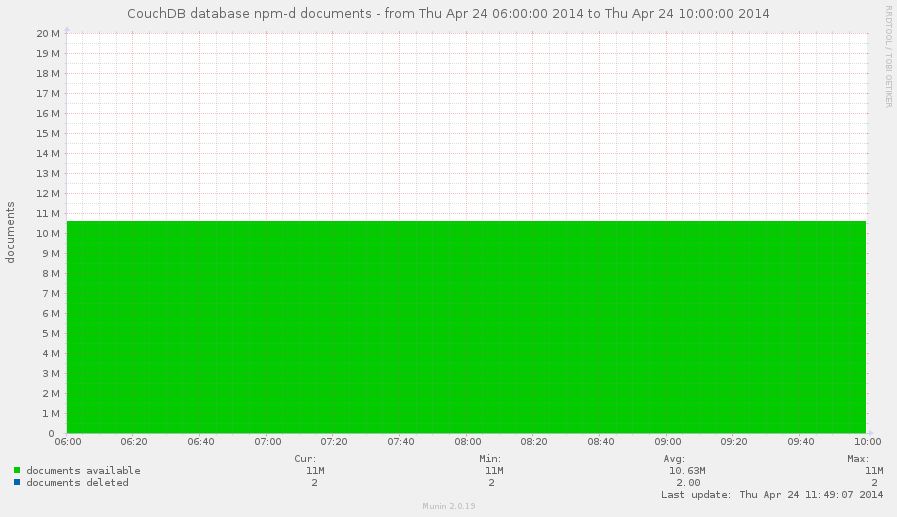
Task: Click the blue documents deleted legend swatch
Action: pyautogui.click(x=17, y=483)
